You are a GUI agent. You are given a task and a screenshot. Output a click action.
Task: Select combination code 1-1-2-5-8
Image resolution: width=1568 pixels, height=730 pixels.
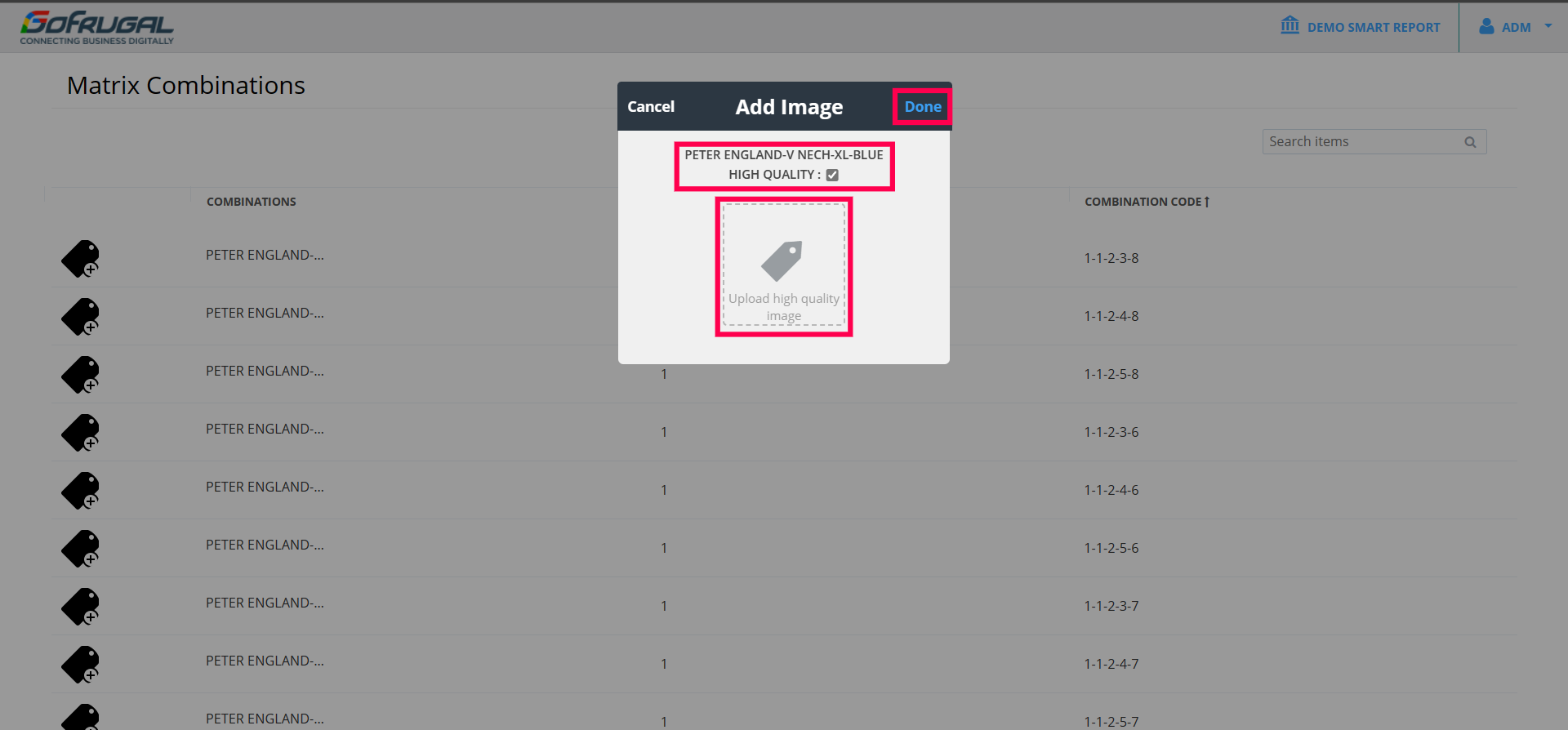1111,374
